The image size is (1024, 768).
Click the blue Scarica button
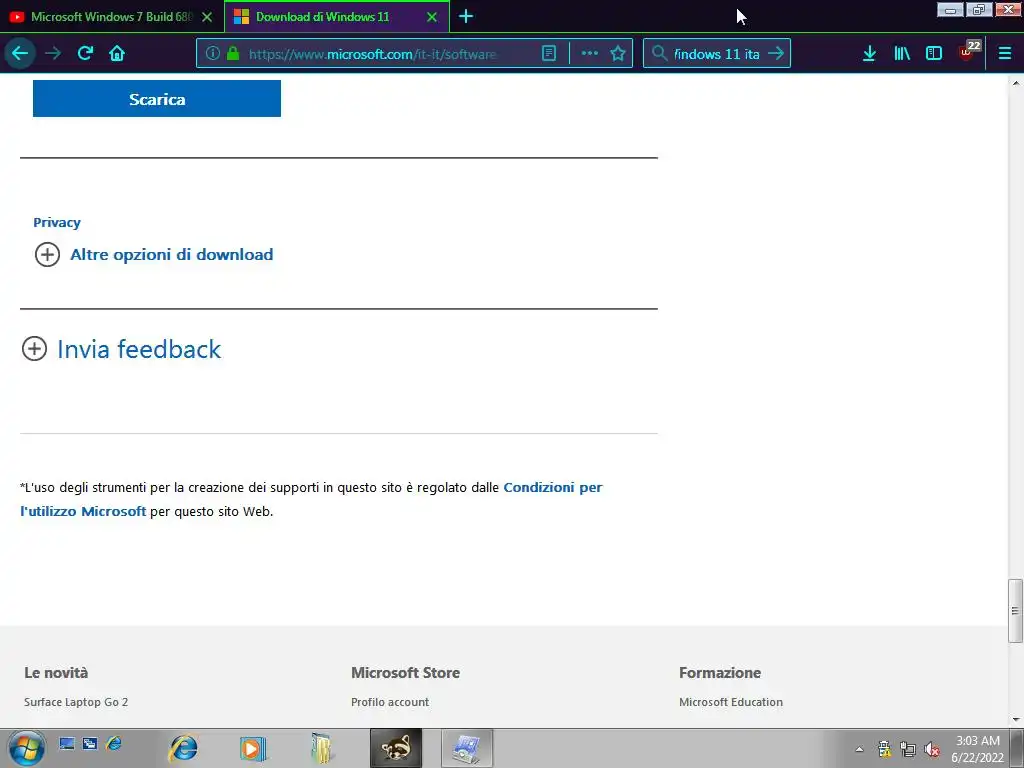click(x=157, y=99)
